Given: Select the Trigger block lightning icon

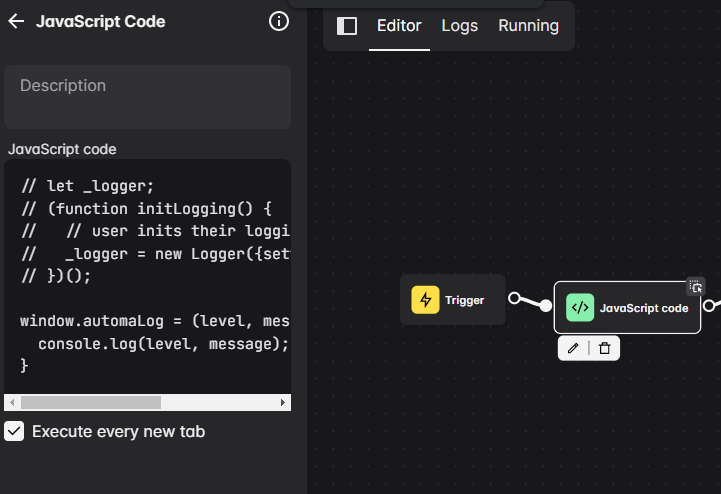Looking at the screenshot, I should click(x=425, y=300).
